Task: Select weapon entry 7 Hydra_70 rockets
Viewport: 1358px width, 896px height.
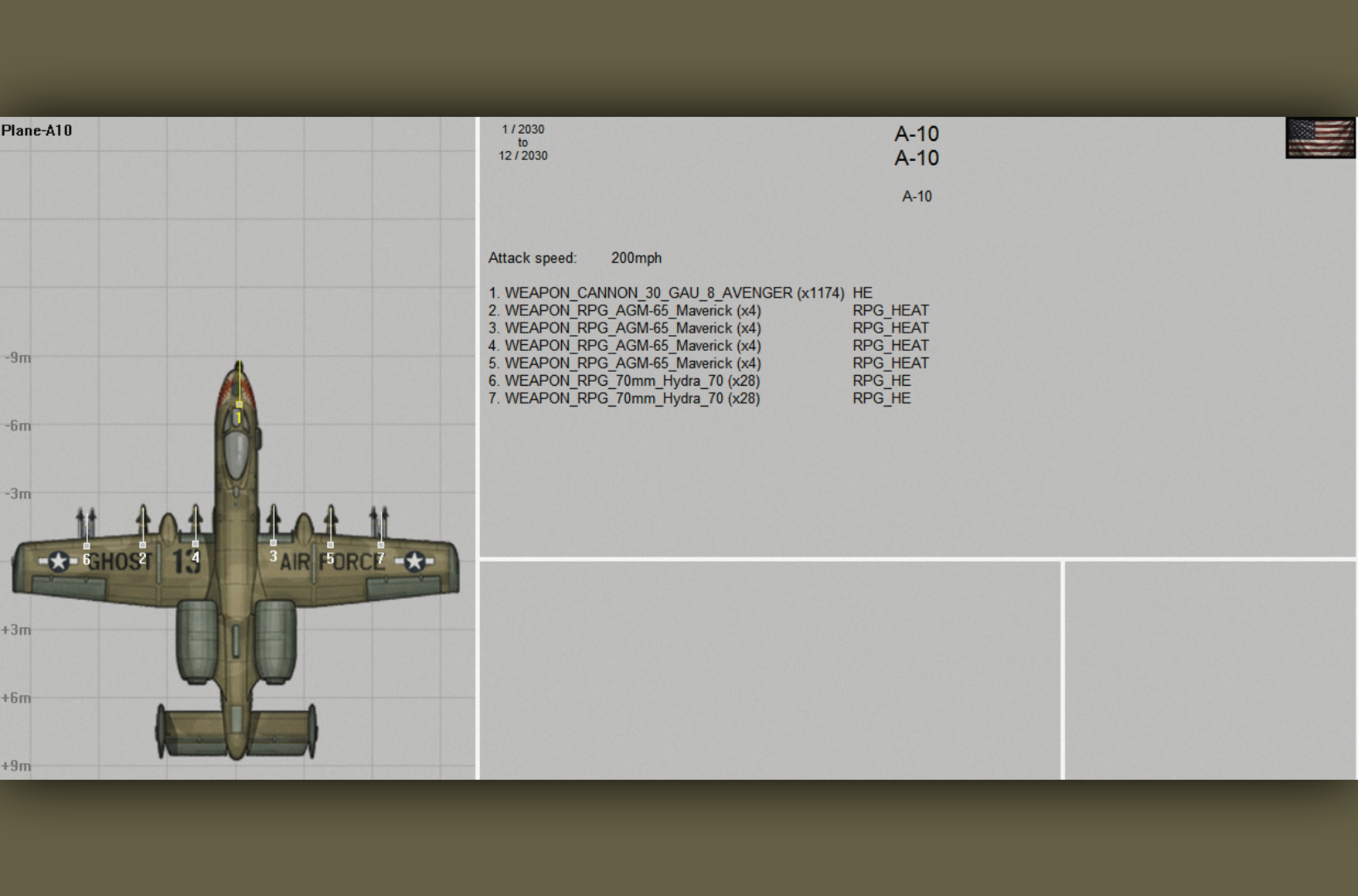Action: pyautogui.click(x=624, y=398)
